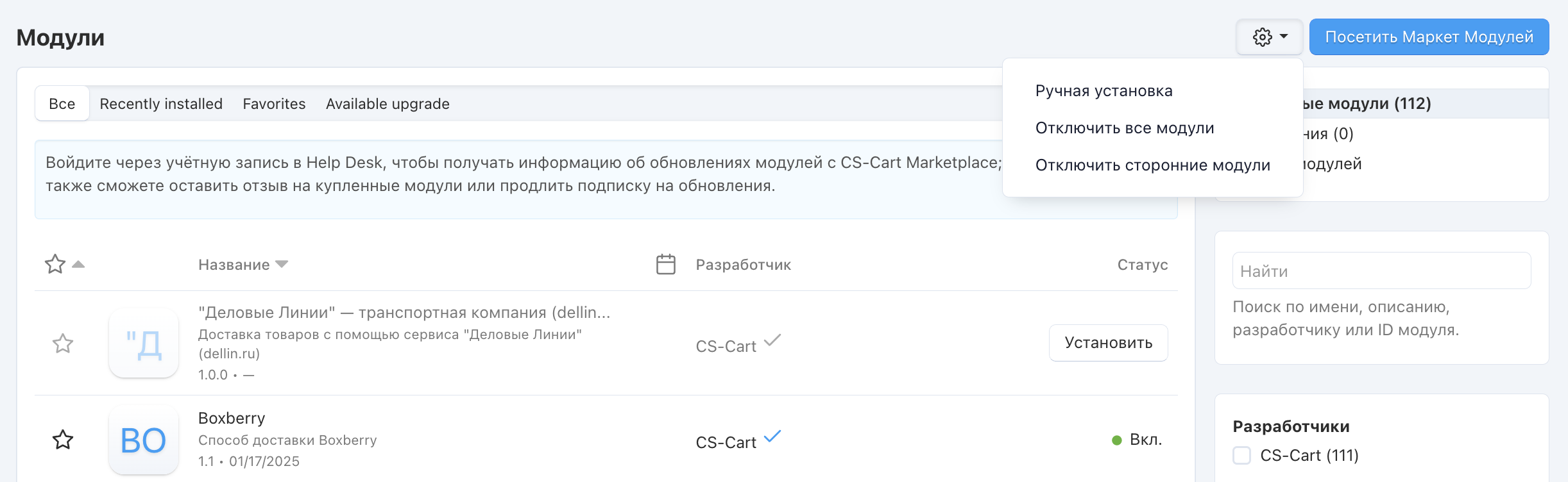Select Отключить сторонние модули option
This screenshot has width=1568, height=482.
[x=1152, y=165]
